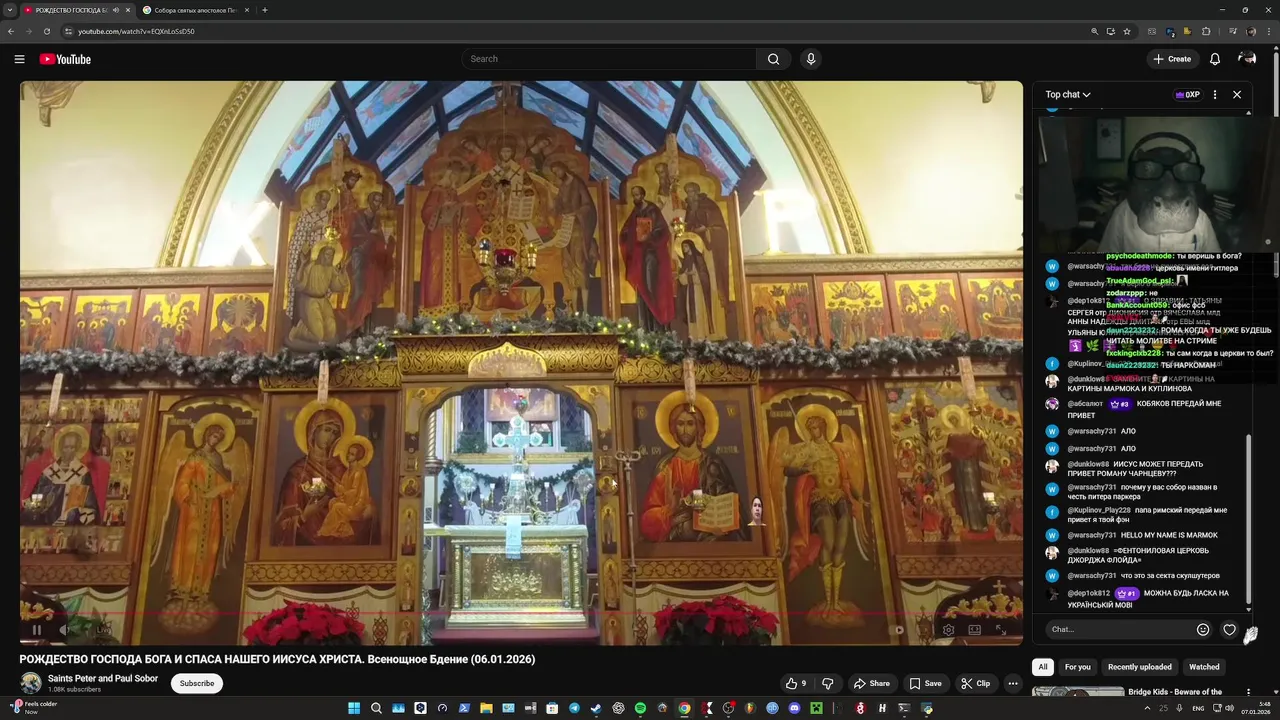Dislike the video
The height and width of the screenshot is (720, 1280).
point(828,683)
